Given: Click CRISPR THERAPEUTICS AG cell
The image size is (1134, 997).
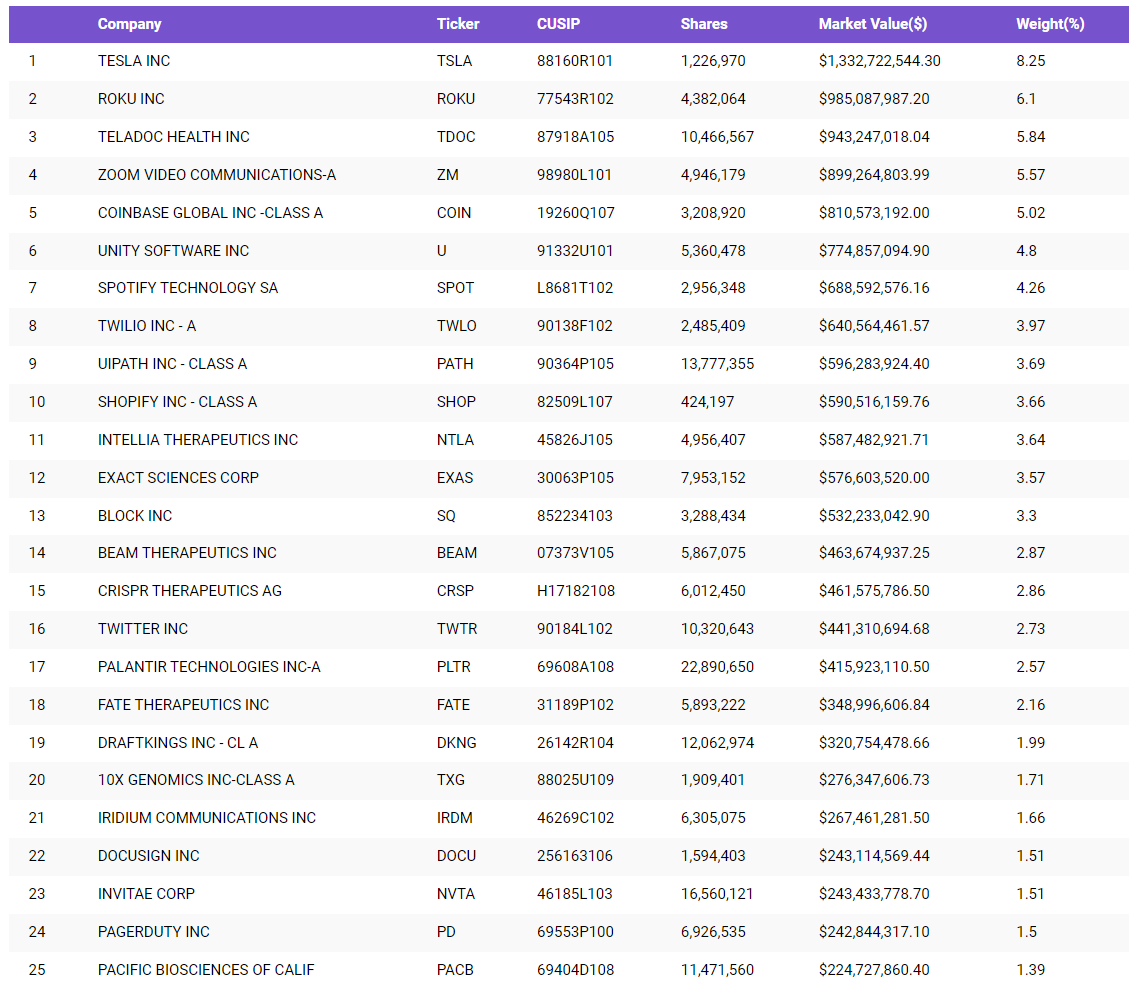Looking at the screenshot, I should 189,591.
